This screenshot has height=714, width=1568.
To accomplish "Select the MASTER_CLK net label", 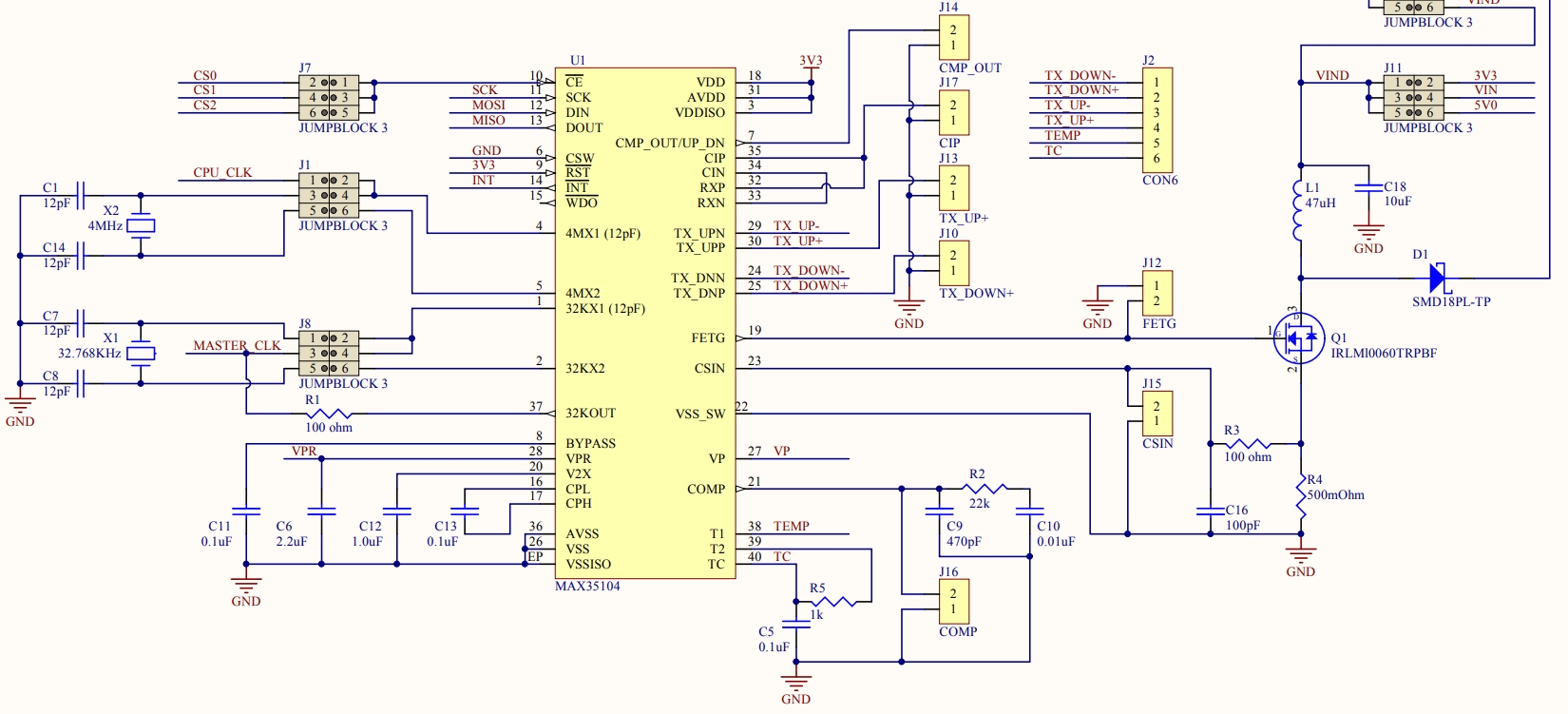I will pyautogui.click(x=237, y=346).
